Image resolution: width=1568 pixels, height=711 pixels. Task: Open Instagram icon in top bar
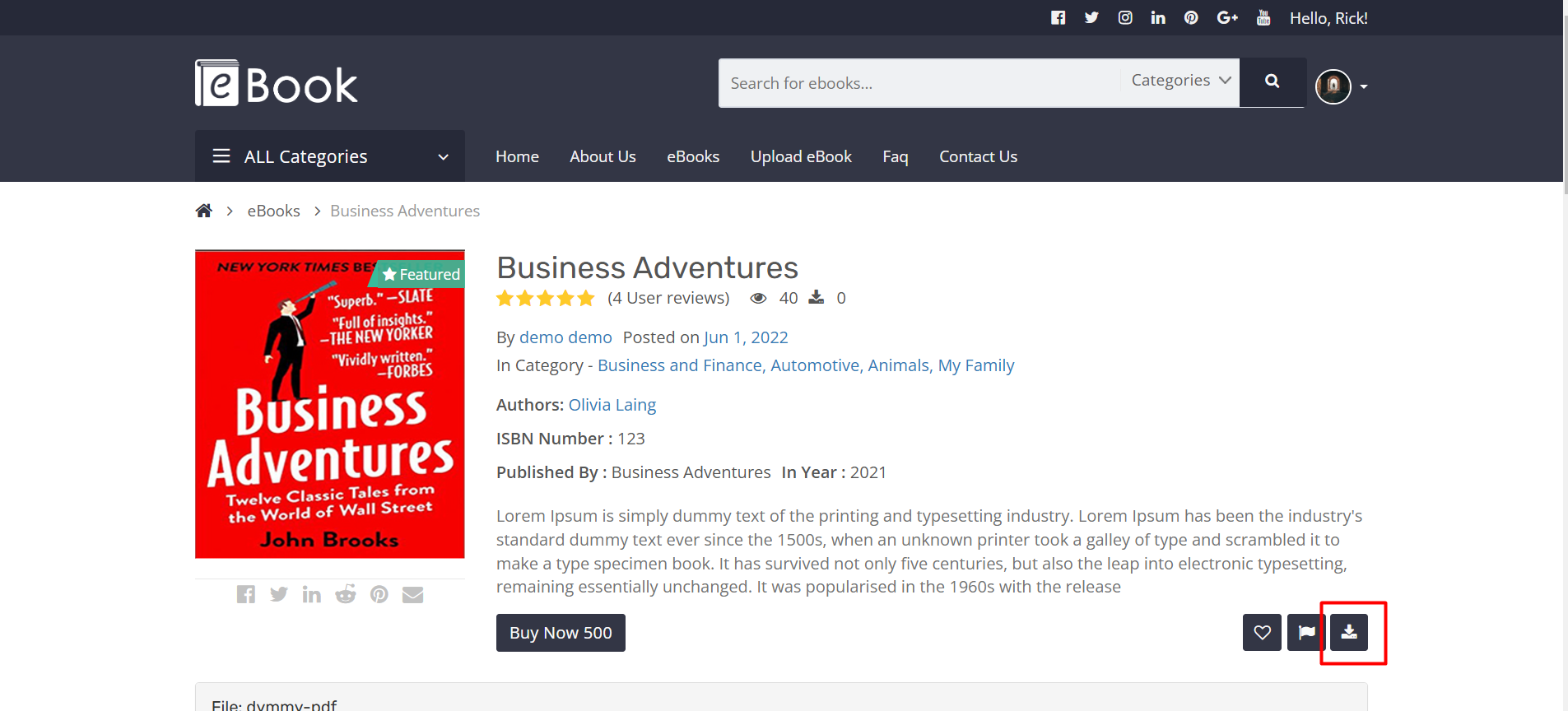point(1125,18)
